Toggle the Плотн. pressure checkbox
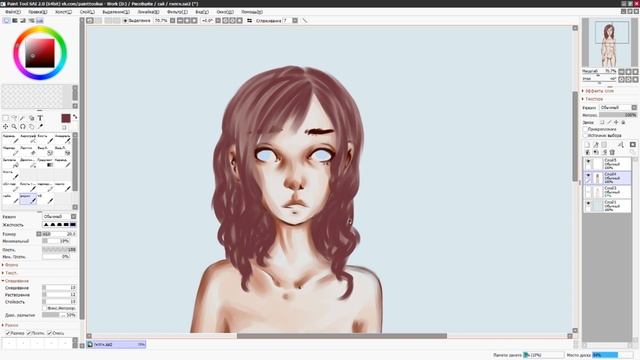640x360 pixels. (x=29, y=333)
